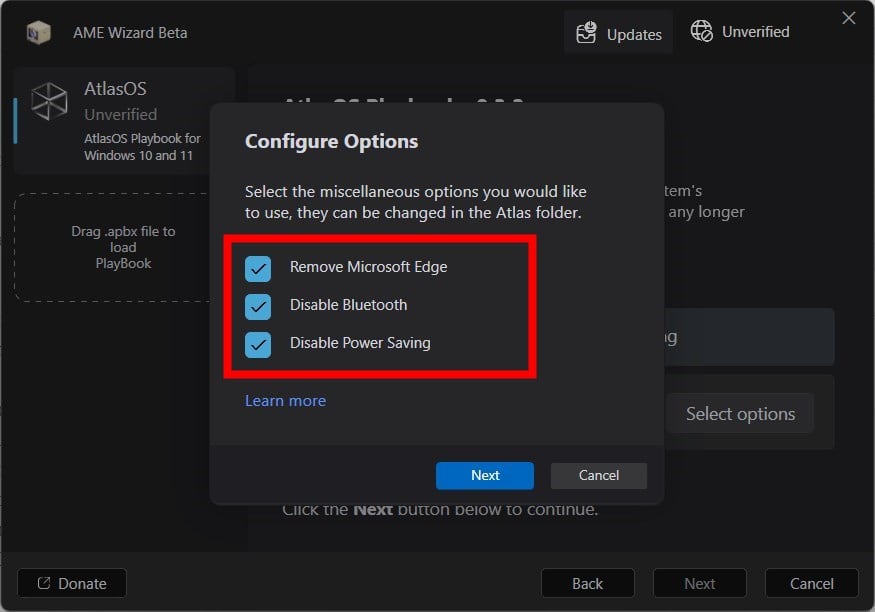Click the checkmark icon for Remove Microsoft Edge
Screen dimensions: 875x612
(257, 268)
